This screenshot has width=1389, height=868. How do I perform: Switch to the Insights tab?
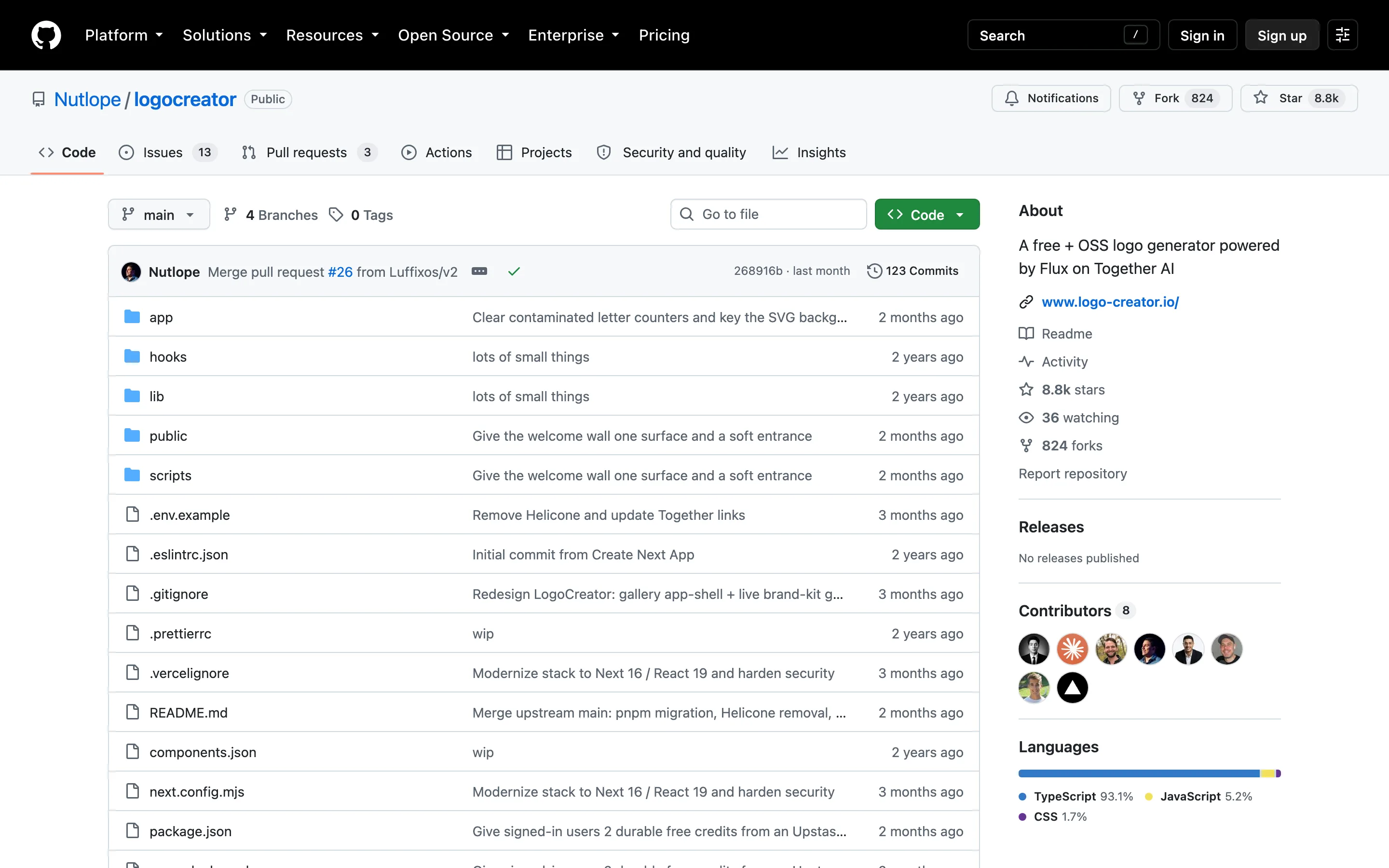pos(809,152)
